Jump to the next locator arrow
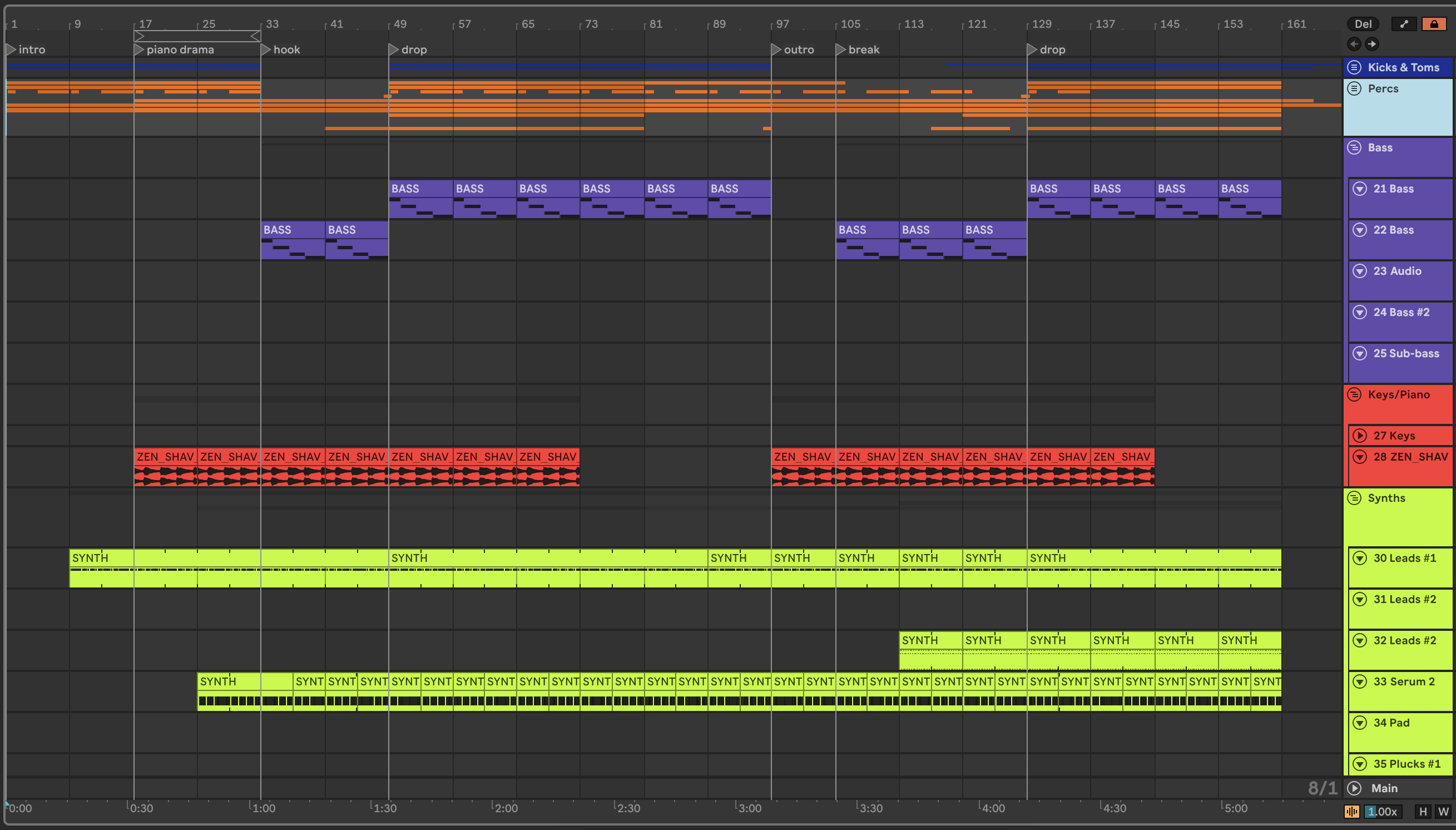 (x=1372, y=44)
